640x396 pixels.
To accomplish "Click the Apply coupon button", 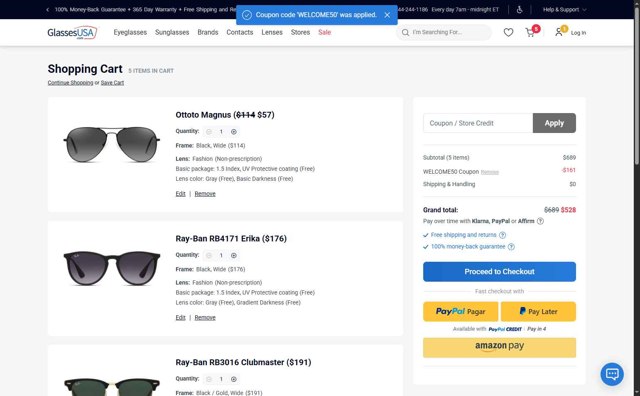I will [554, 123].
